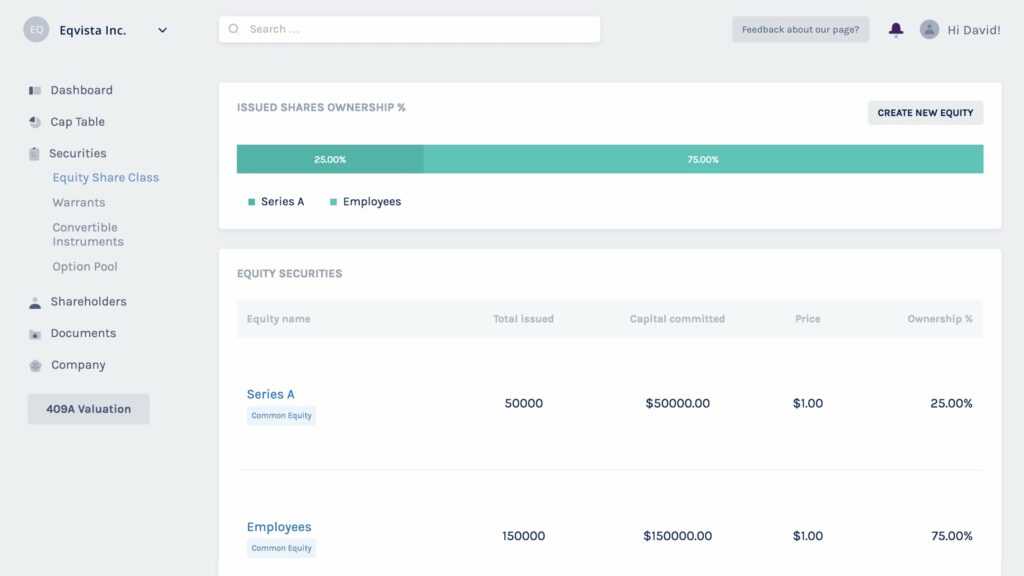The width and height of the screenshot is (1024, 576).
Task: Go to Dashboard menu item
Action: coord(82,90)
